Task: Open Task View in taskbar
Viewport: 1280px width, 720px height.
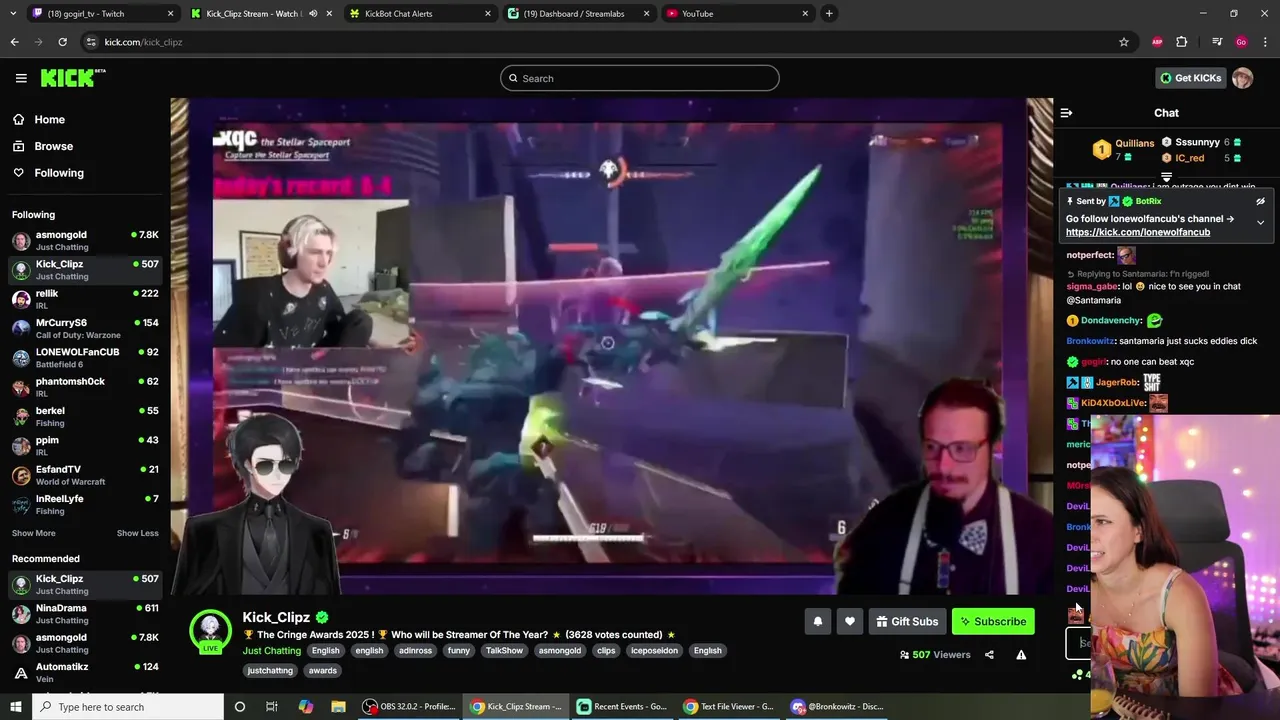Action: pos(271,706)
